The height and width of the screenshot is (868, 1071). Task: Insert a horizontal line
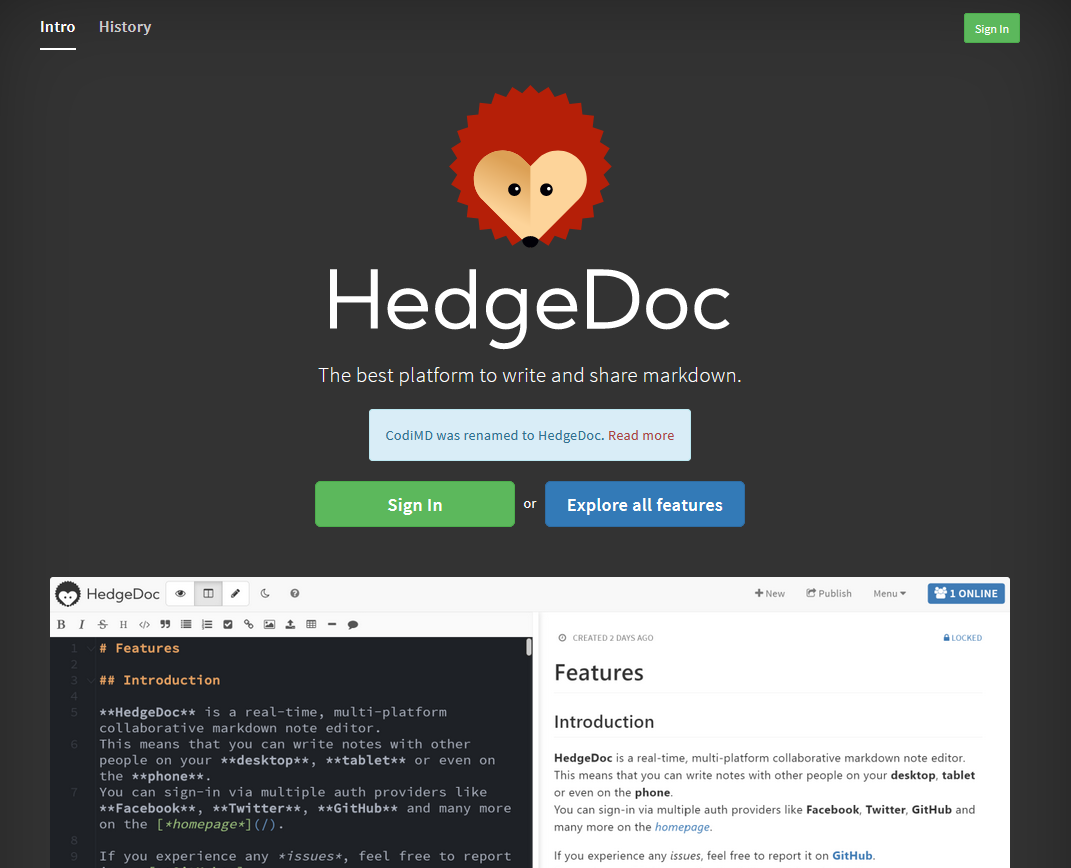[x=332, y=624]
